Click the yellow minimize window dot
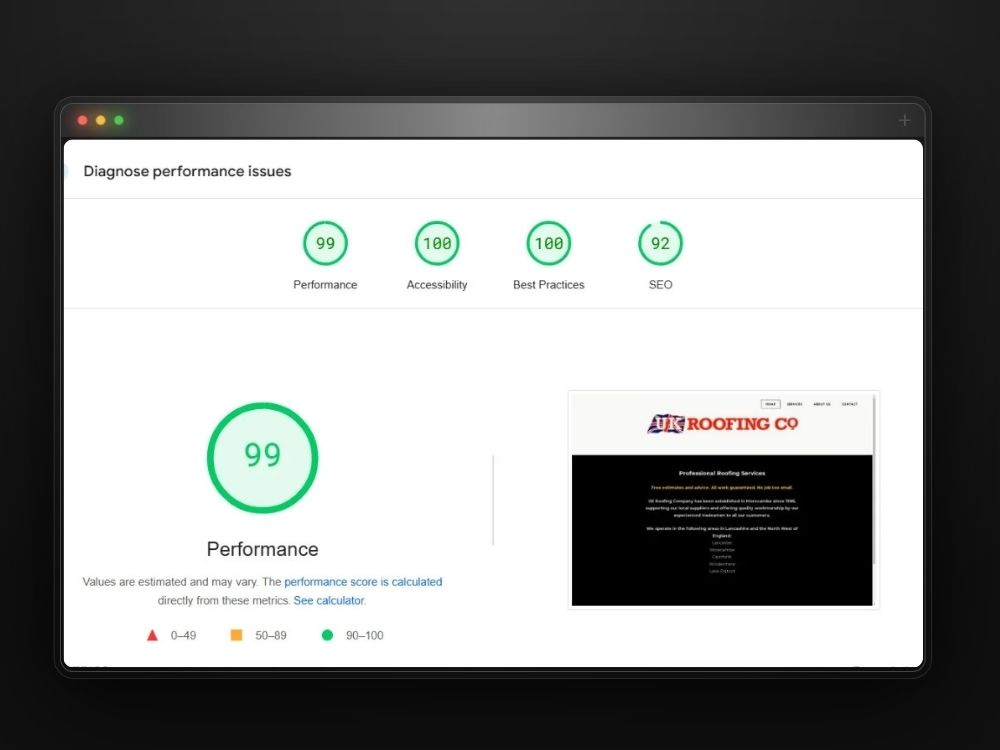Viewport: 1000px width, 750px height. coord(101,120)
